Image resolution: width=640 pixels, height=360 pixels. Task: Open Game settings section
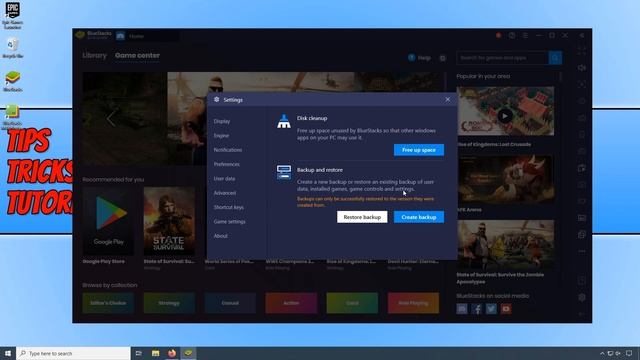tap(229, 222)
